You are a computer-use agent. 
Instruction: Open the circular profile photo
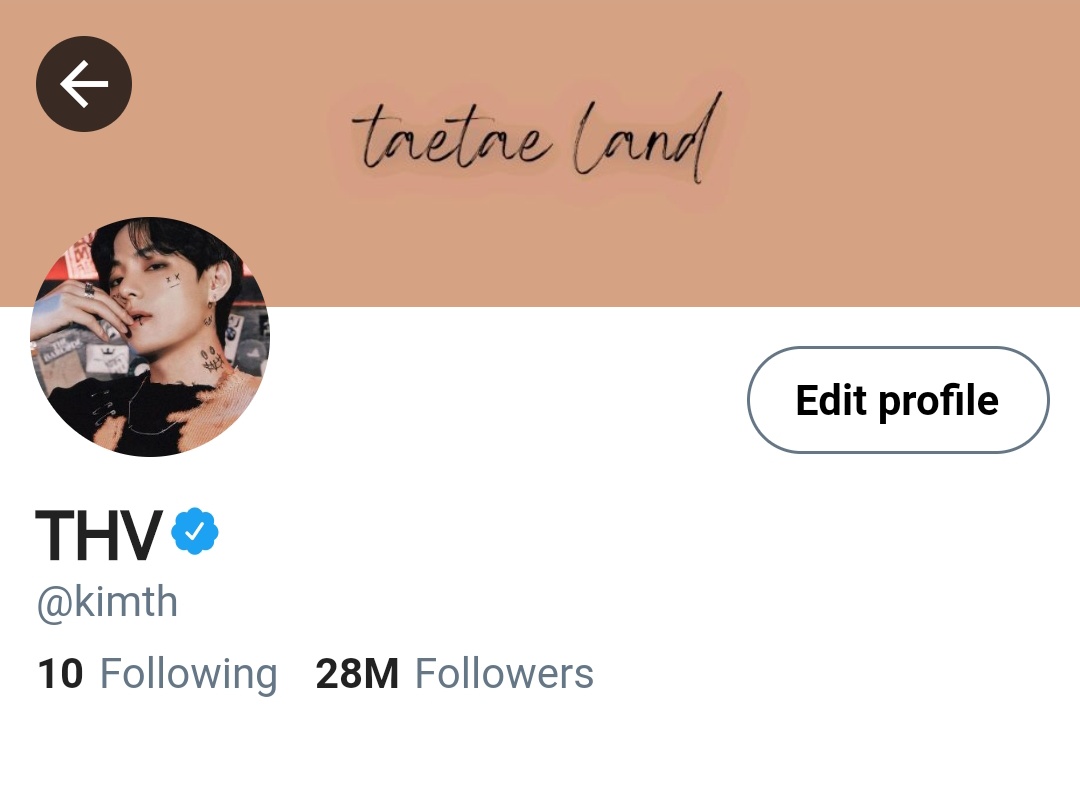point(150,337)
